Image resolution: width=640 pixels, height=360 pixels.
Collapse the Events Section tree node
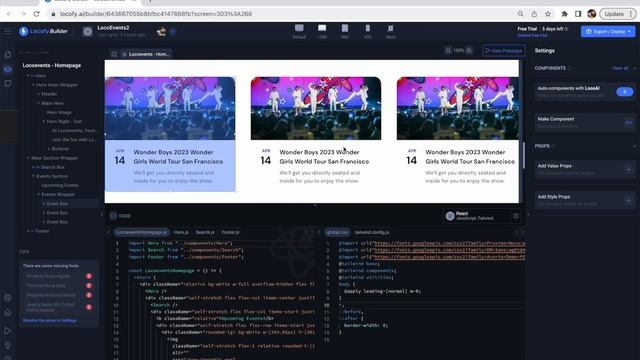(33, 176)
